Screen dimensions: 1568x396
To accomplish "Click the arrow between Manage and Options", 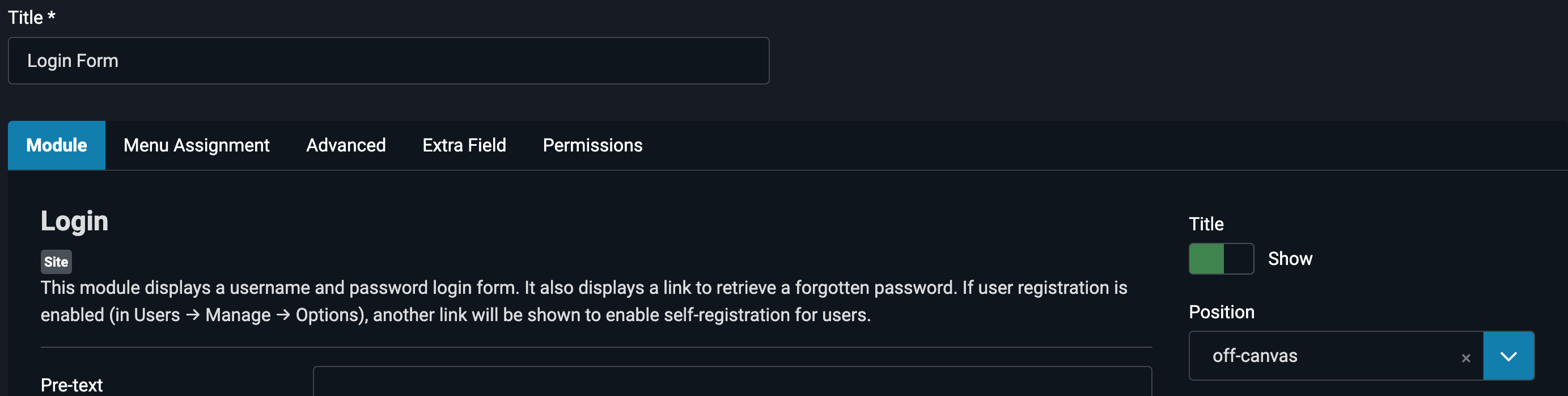I will point(283,315).
